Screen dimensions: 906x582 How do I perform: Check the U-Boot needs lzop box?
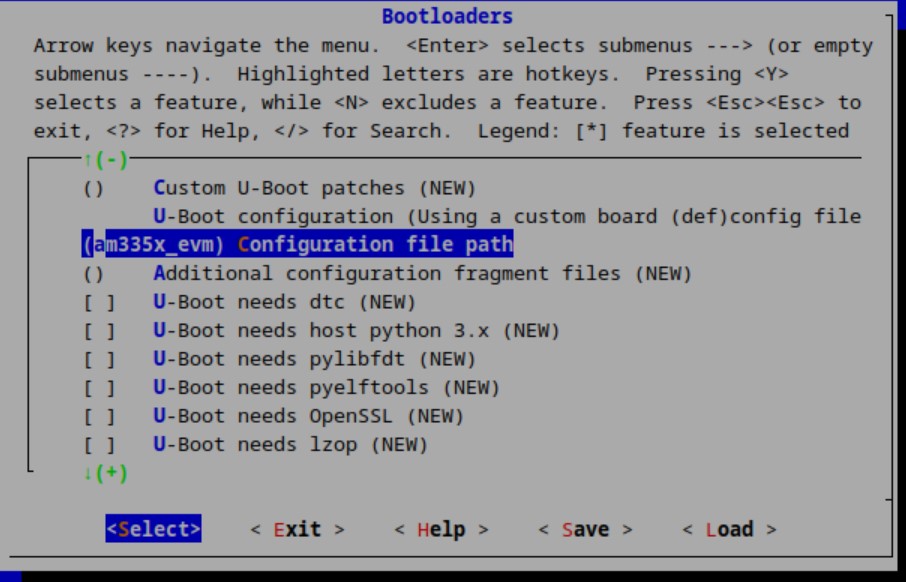[x=98, y=445]
